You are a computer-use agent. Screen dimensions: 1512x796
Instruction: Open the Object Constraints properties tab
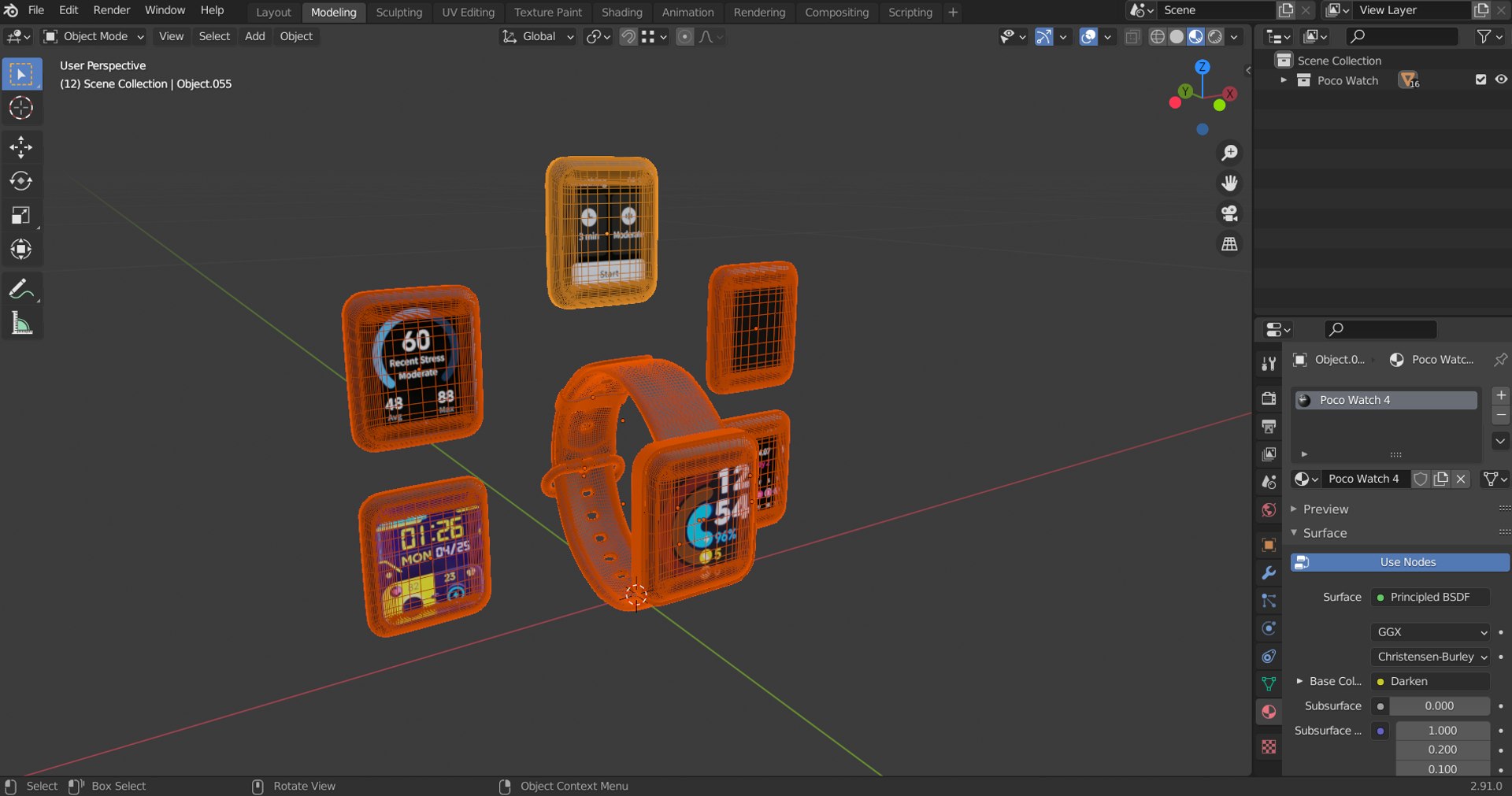(x=1269, y=656)
